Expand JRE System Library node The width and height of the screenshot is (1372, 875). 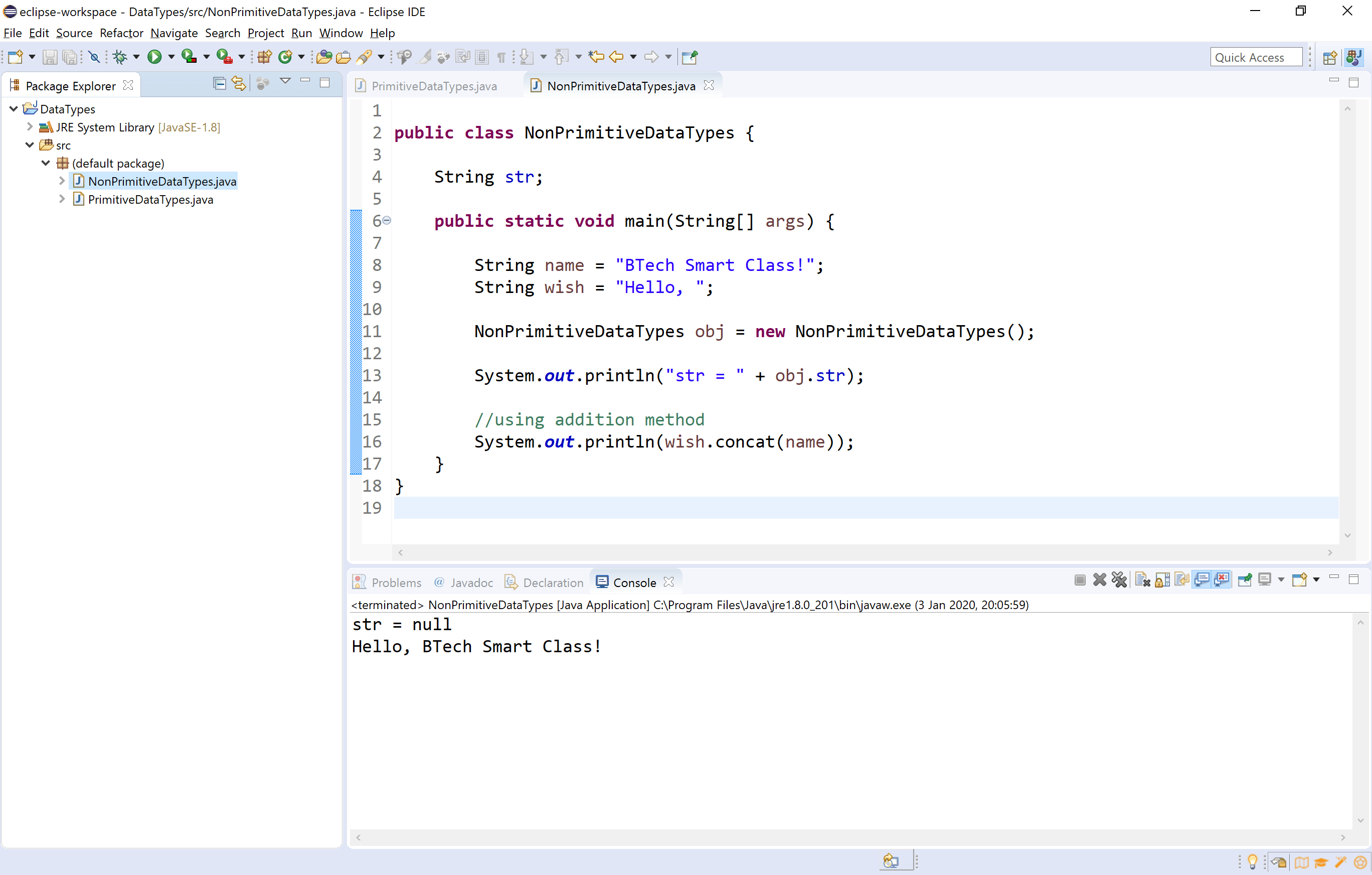pos(30,126)
